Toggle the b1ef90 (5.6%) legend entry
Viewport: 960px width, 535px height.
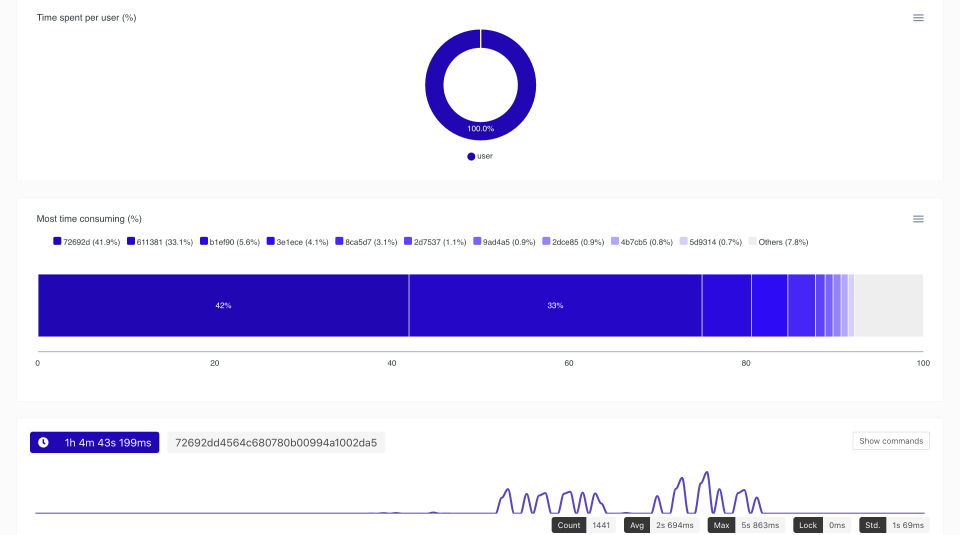pyautogui.click(x=230, y=242)
